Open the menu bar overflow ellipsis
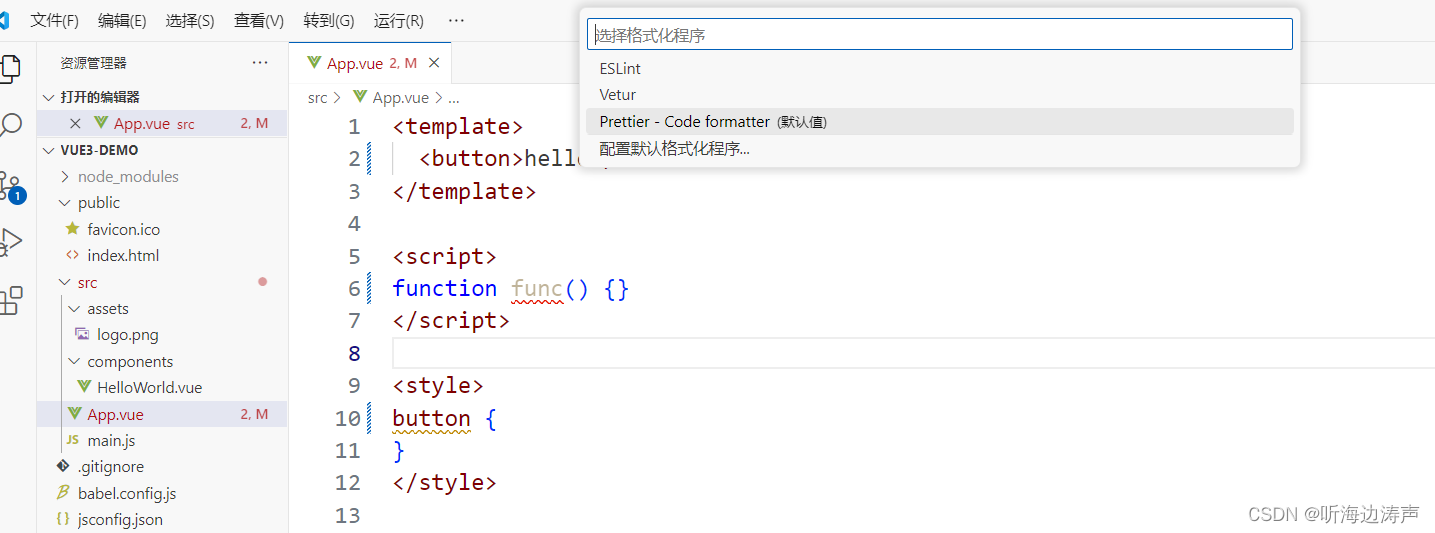 (x=456, y=20)
